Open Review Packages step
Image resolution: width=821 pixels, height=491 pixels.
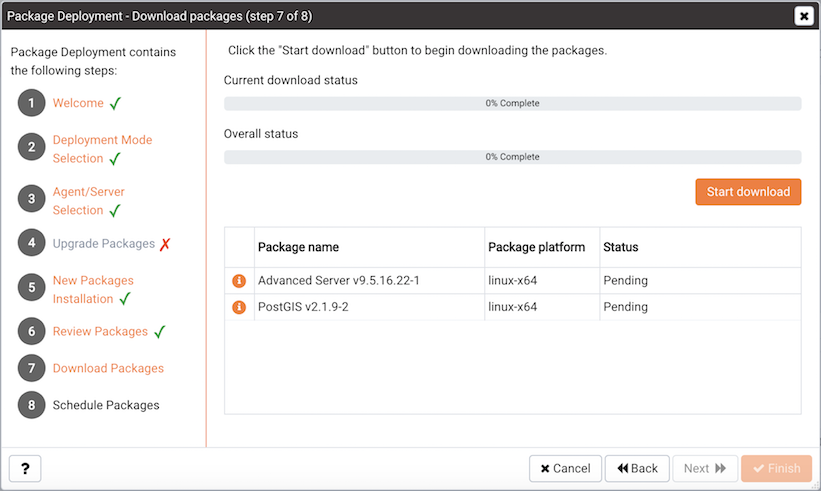[100, 331]
